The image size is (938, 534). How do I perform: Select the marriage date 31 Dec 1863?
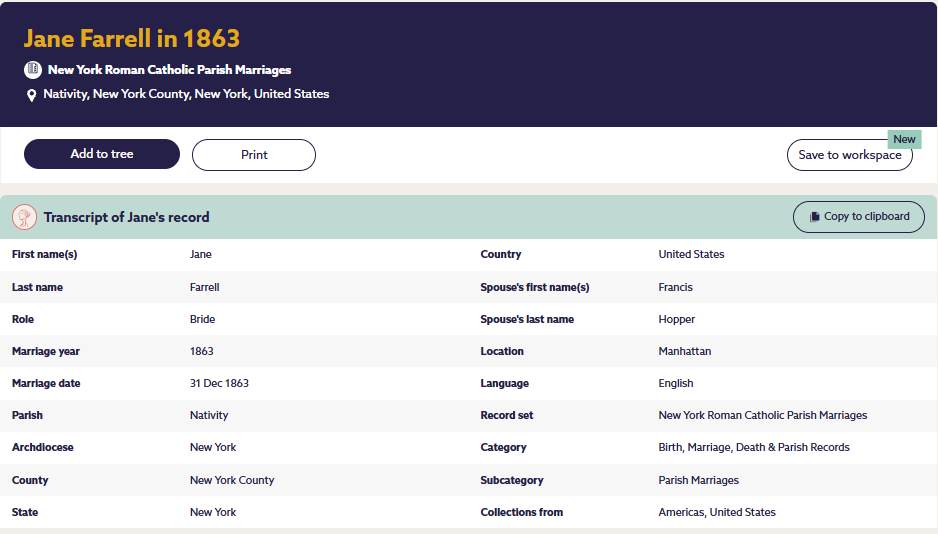point(219,383)
